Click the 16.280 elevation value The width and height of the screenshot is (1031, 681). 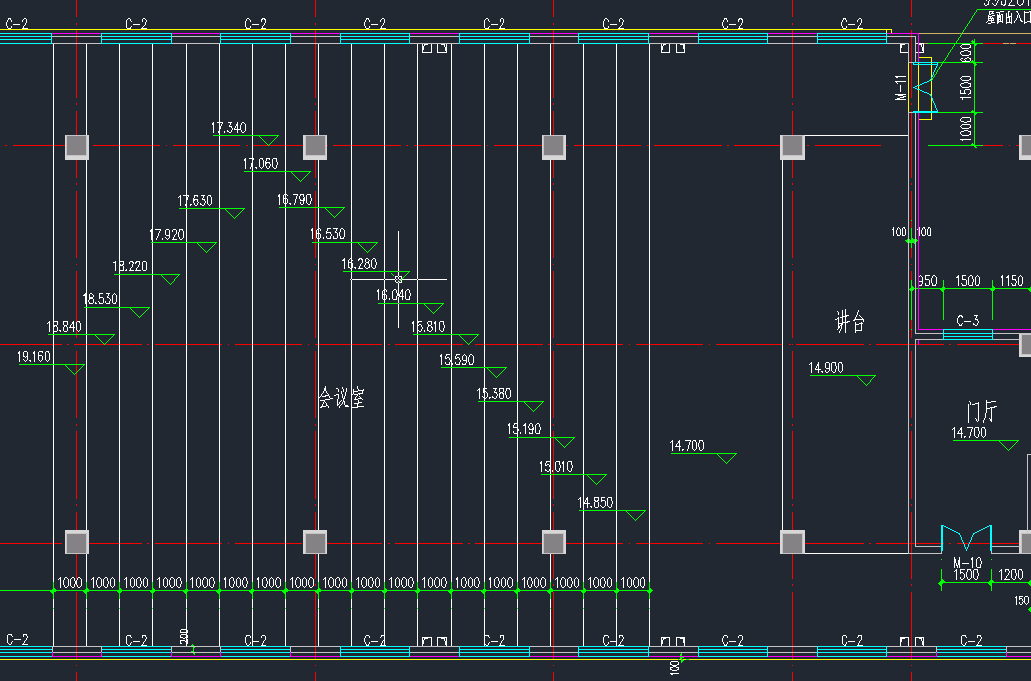tap(360, 264)
